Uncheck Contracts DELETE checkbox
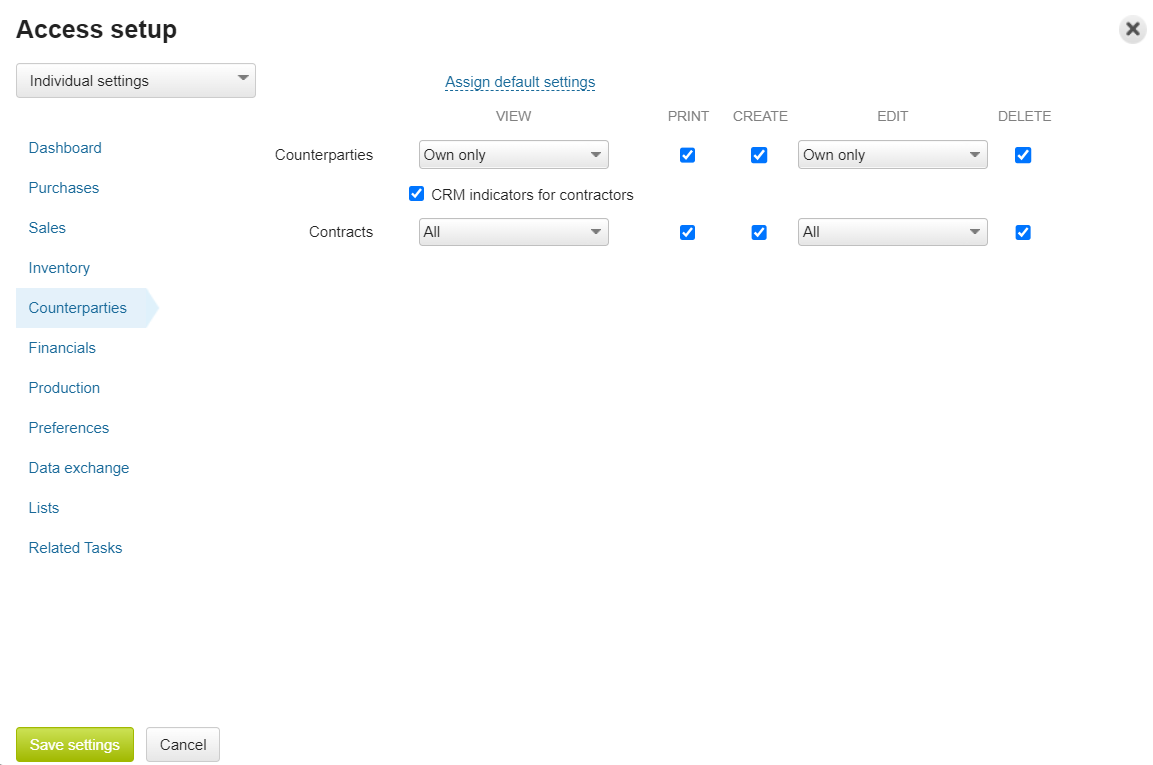Viewport: 1153px width, 765px height. (1023, 232)
